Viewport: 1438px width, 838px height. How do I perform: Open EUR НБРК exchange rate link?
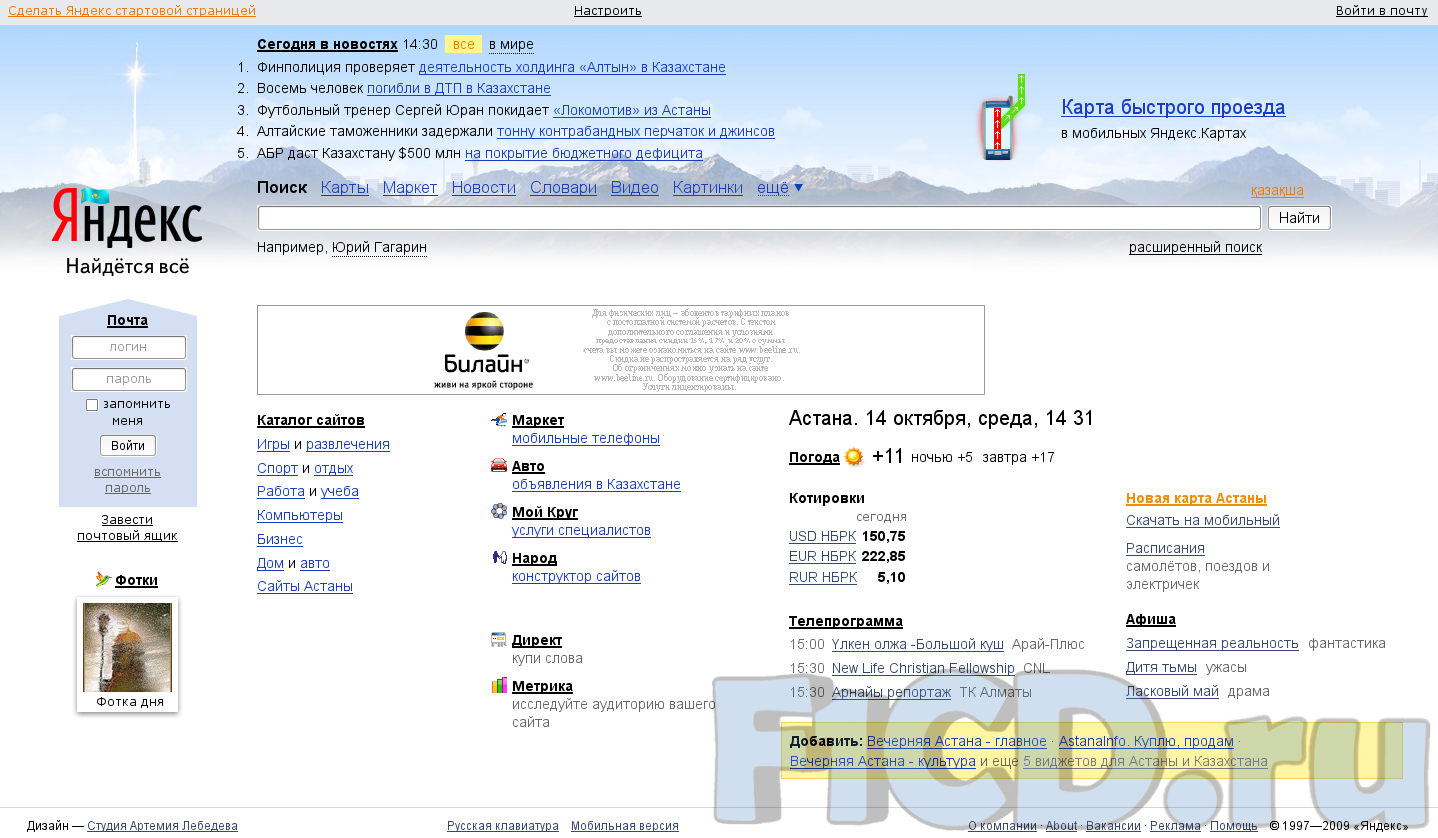pos(822,557)
